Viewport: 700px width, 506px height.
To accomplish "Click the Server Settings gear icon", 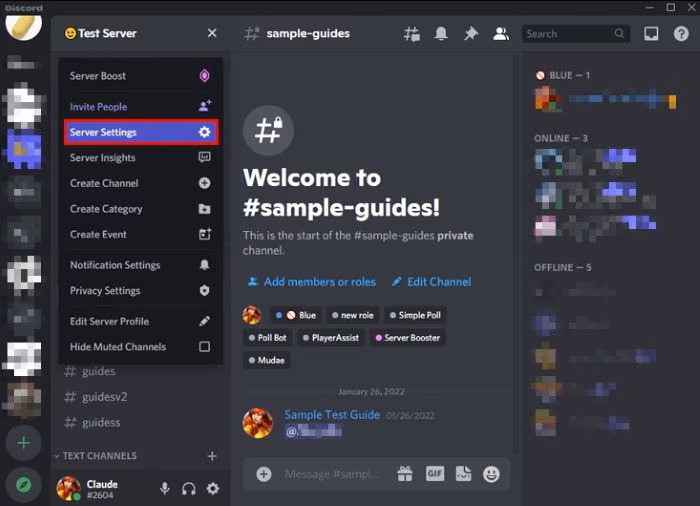I will 204,132.
